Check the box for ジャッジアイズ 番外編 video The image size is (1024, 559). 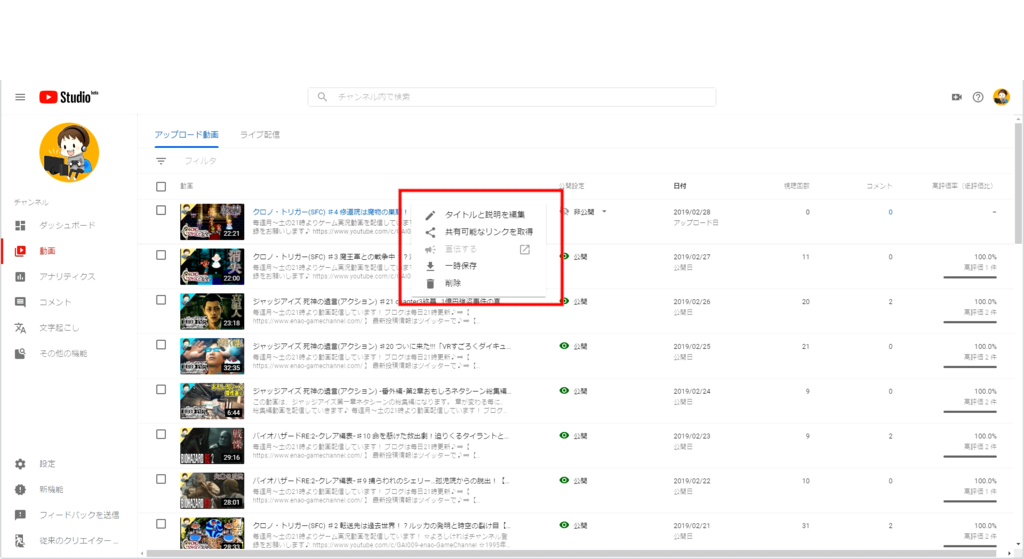tap(161, 389)
